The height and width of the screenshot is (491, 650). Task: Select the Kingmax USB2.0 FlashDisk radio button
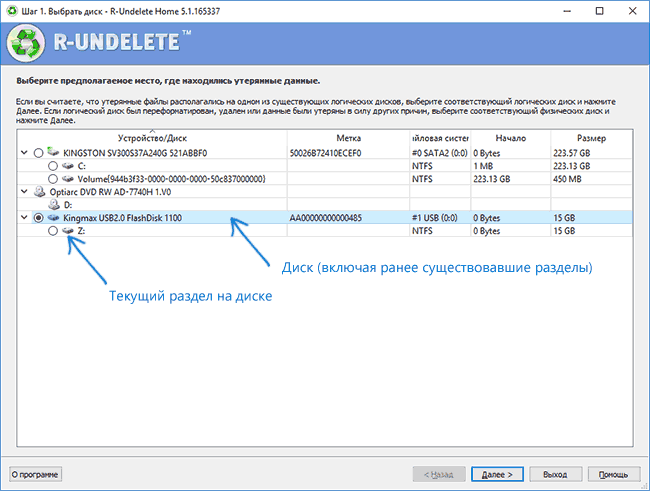pyautogui.click(x=39, y=218)
